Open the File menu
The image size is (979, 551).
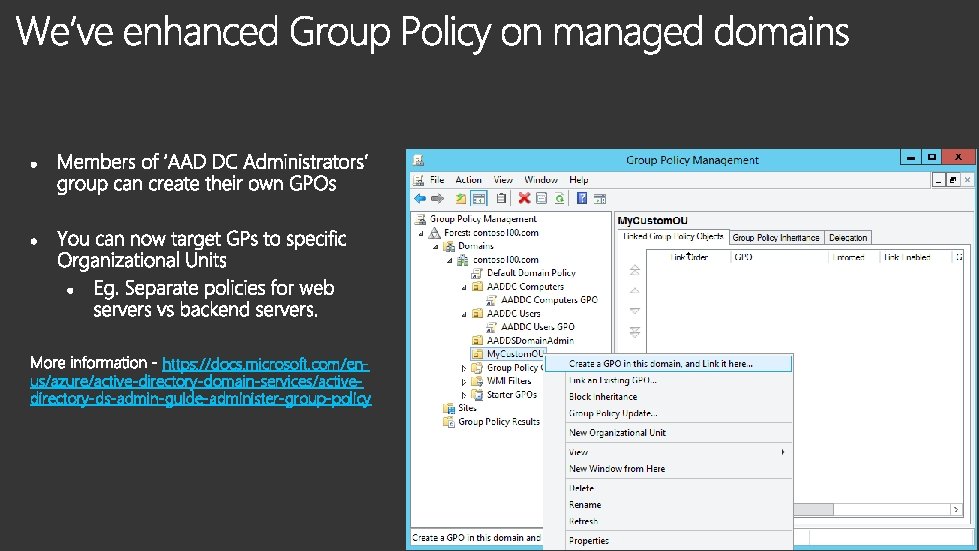pyautogui.click(x=437, y=180)
